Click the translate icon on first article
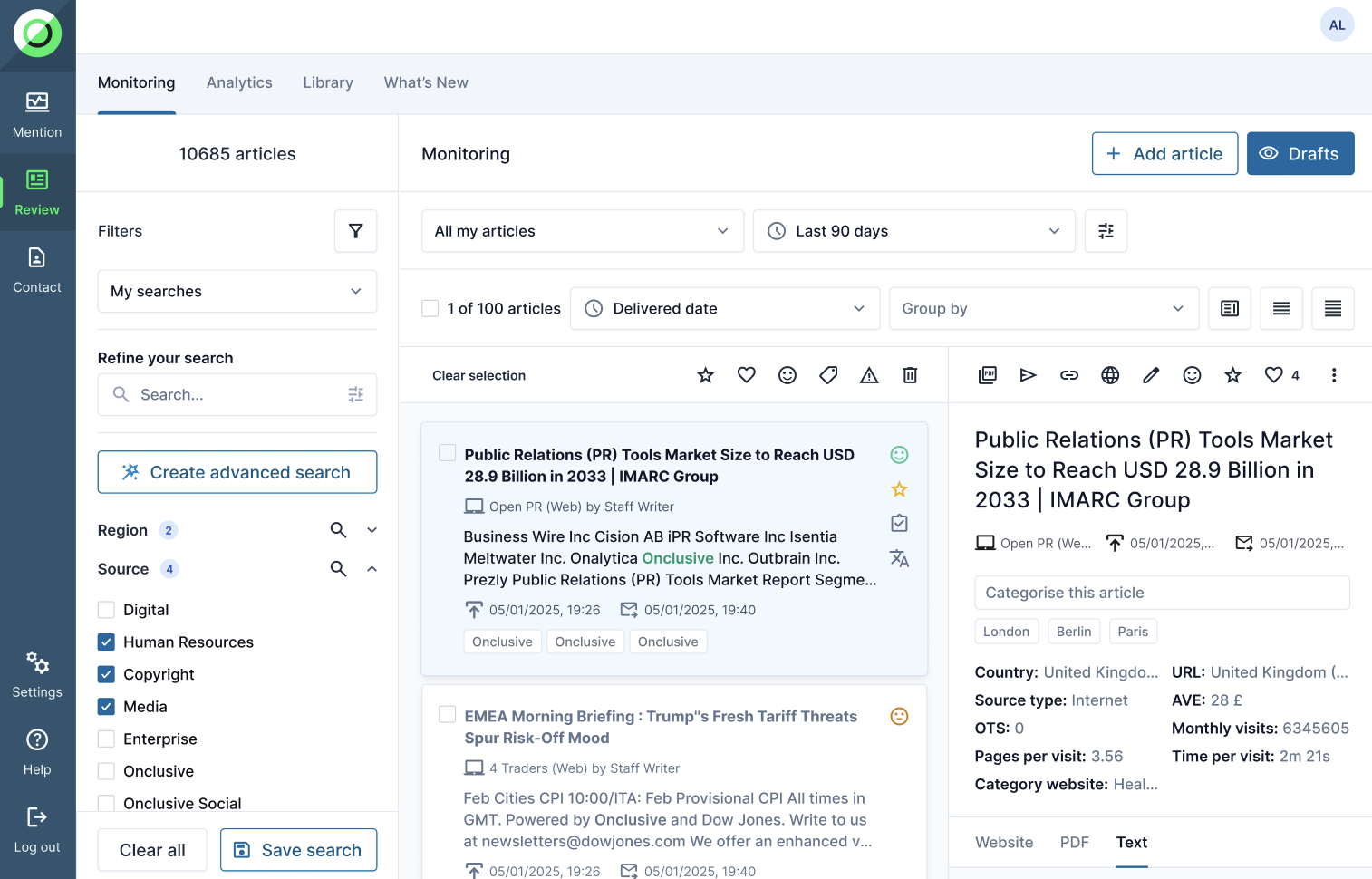This screenshot has height=879, width=1372. (899, 558)
